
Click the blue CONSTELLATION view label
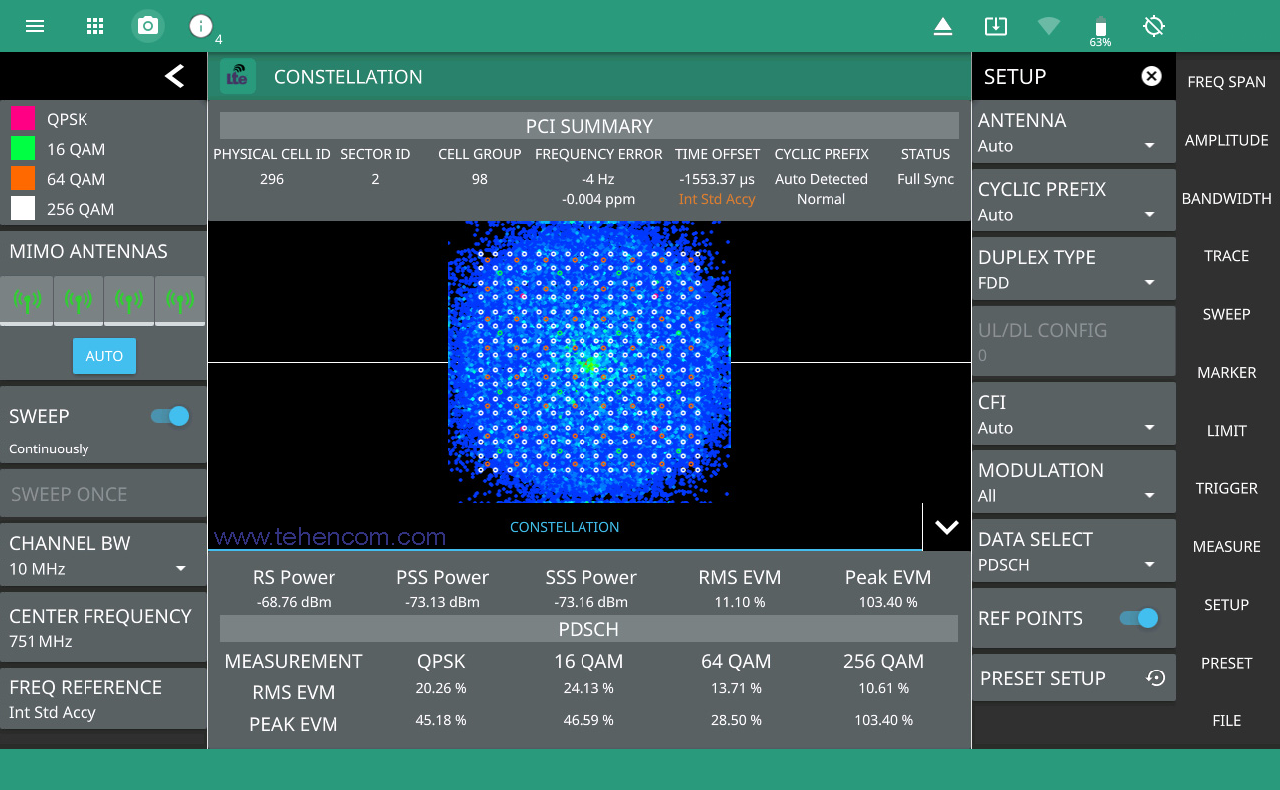coord(564,527)
